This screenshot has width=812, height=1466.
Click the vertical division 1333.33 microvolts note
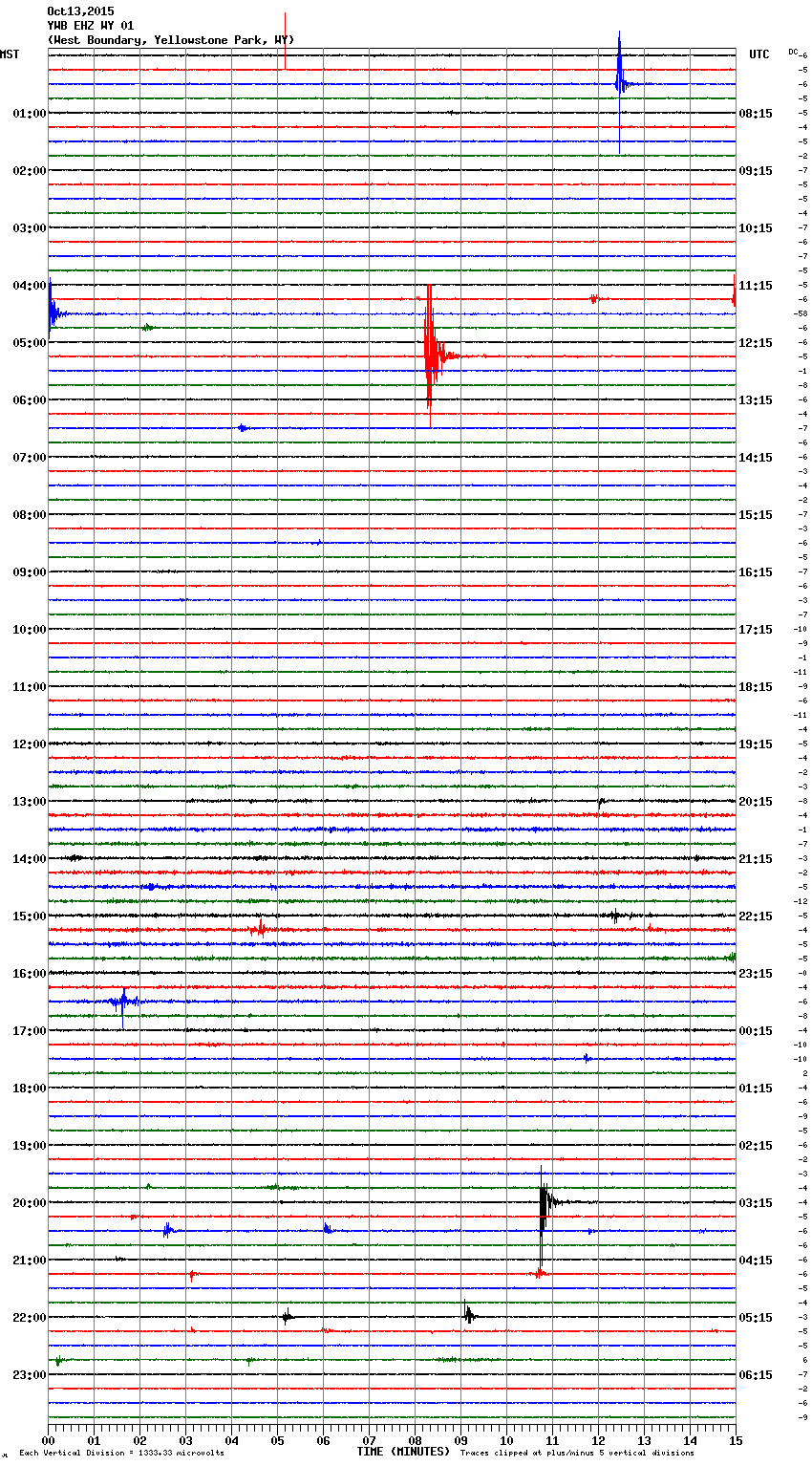pos(121,1454)
